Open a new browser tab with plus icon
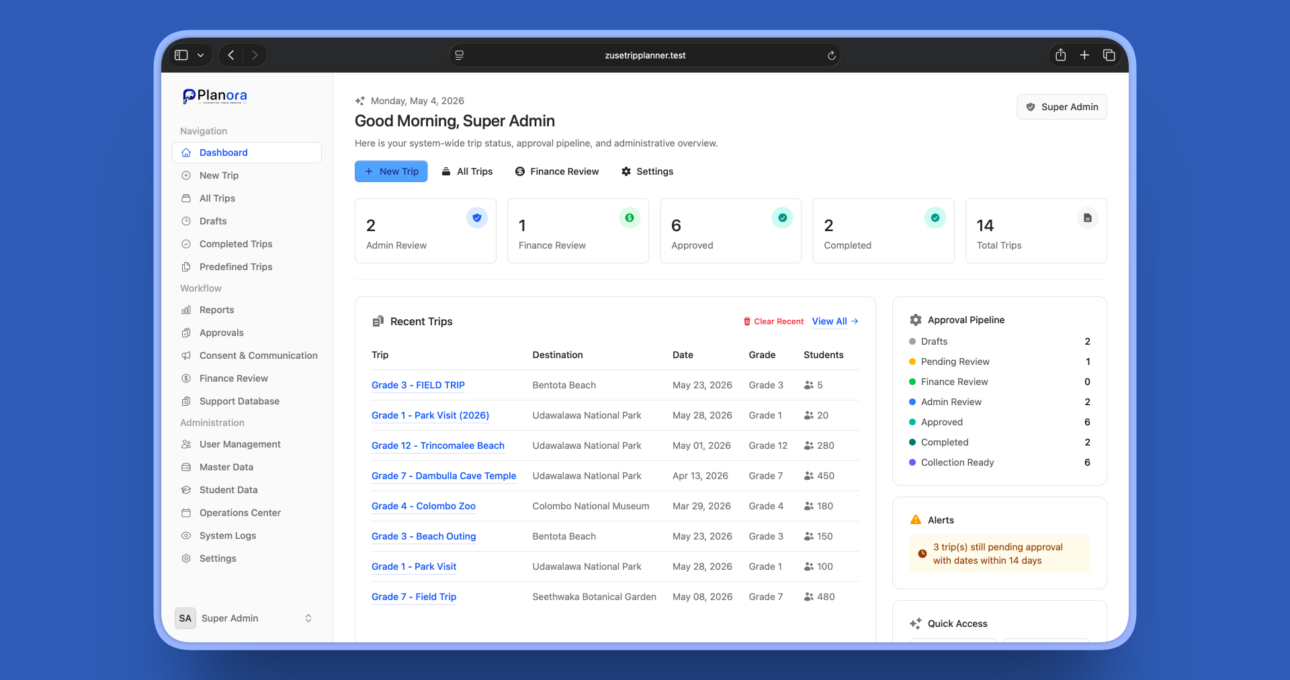This screenshot has width=1290, height=680. [1084, 55]
